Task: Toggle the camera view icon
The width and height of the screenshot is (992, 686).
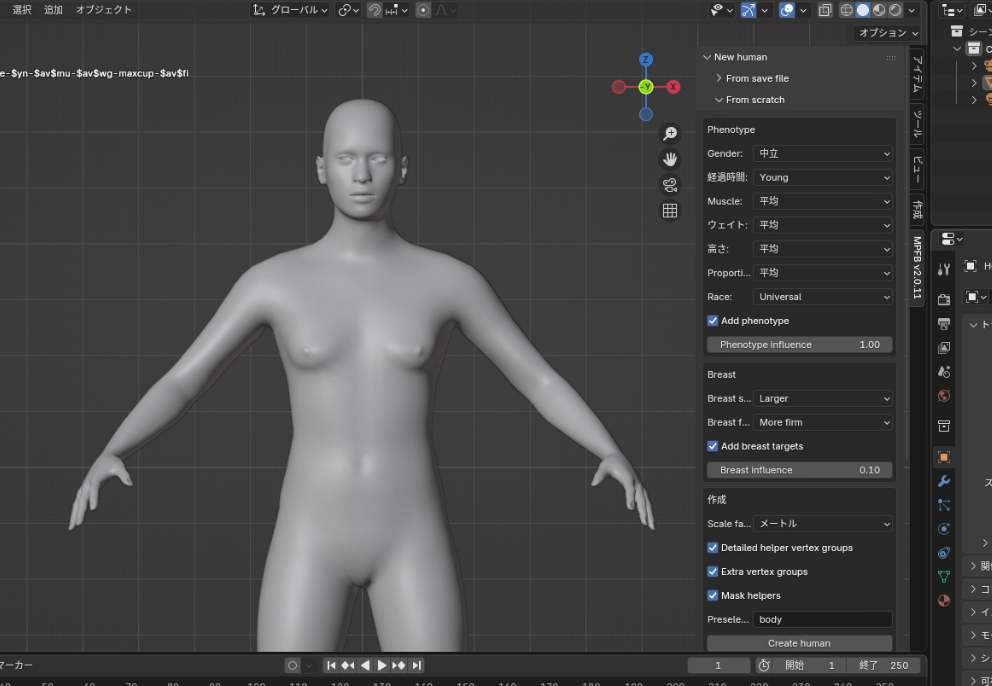Action: [x=670, y=185]
